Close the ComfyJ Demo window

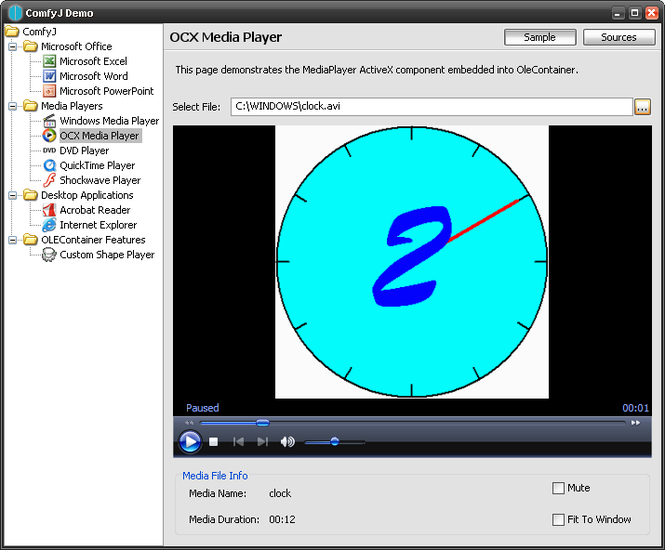651,13
